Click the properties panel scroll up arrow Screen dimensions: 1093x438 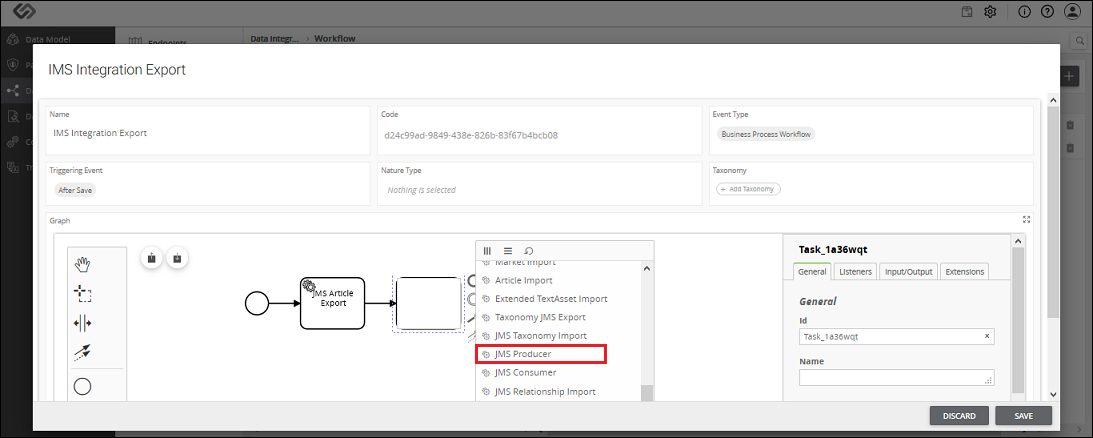pyautogui.click(x=1018, y=241)
